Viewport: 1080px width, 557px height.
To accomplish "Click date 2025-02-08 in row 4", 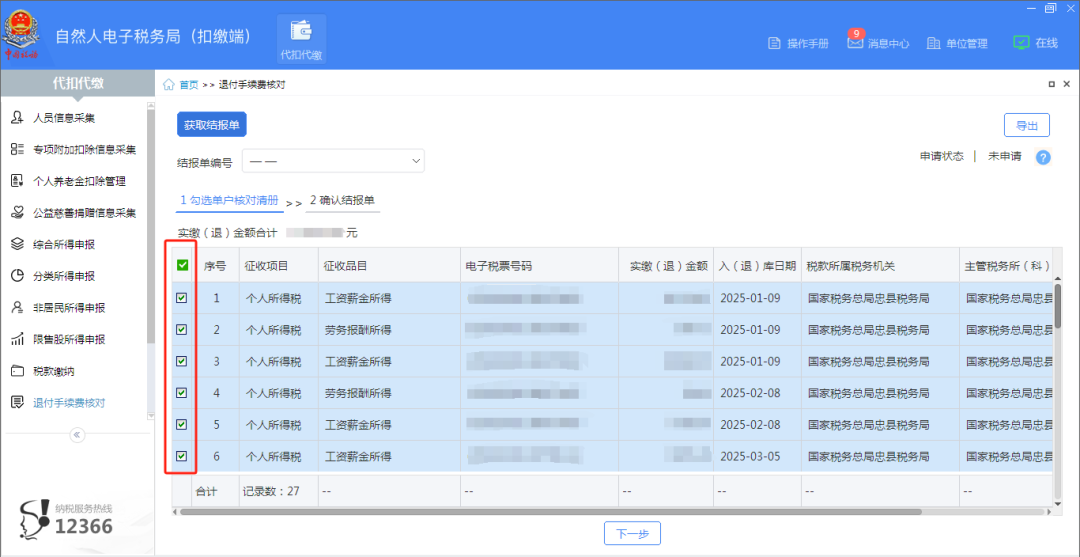I will [x=750, y=392].
